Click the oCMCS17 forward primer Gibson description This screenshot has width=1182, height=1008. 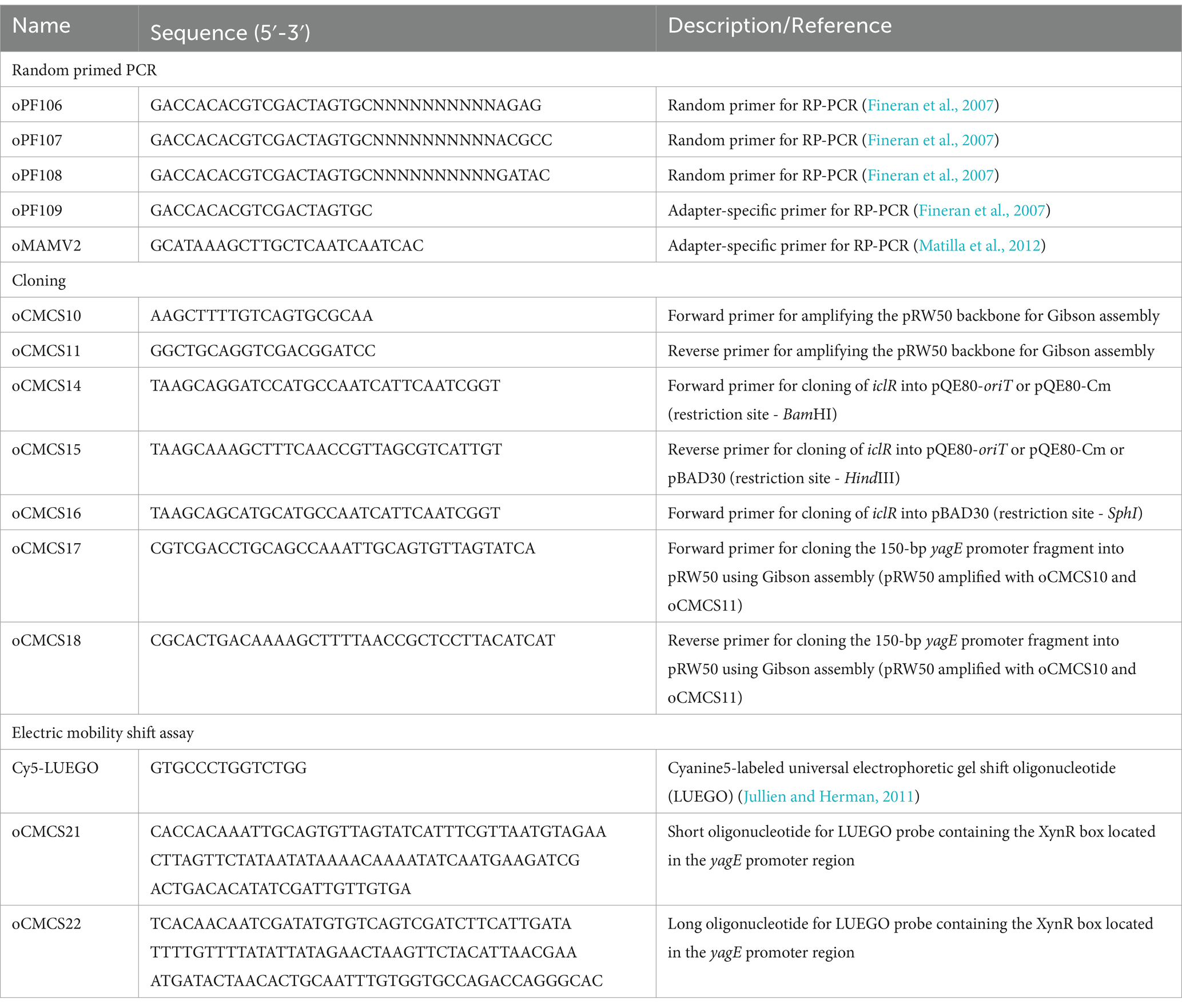pyautogui.click(x=902, y=577)
